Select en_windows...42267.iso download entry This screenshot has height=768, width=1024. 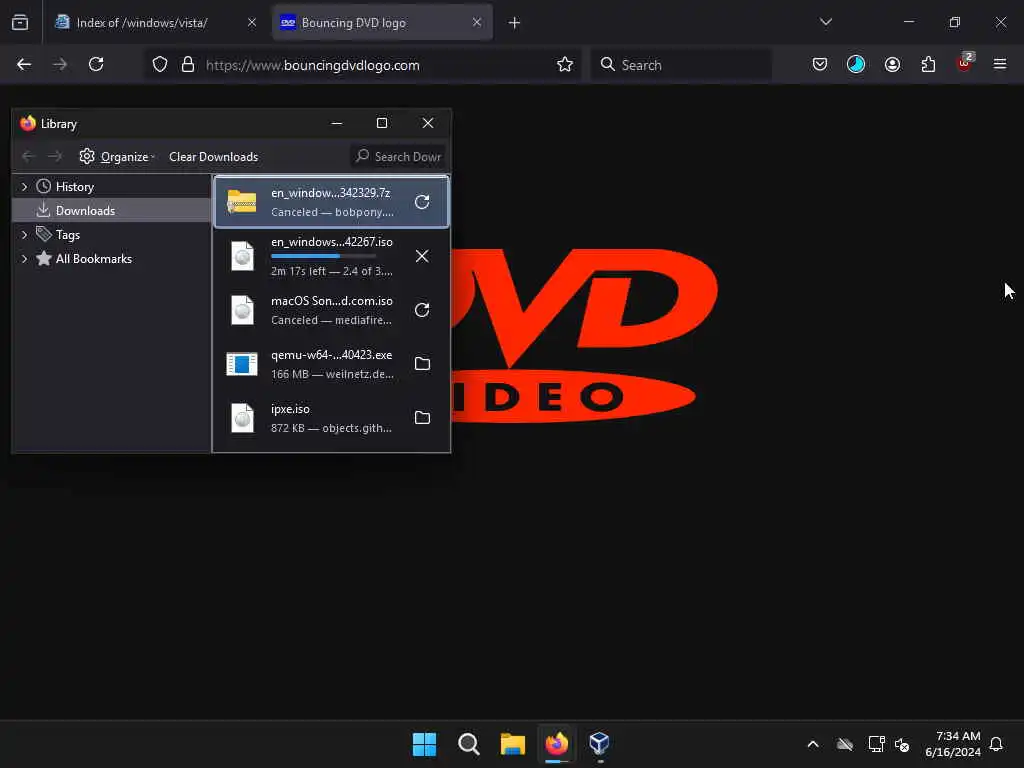(331, 256)
